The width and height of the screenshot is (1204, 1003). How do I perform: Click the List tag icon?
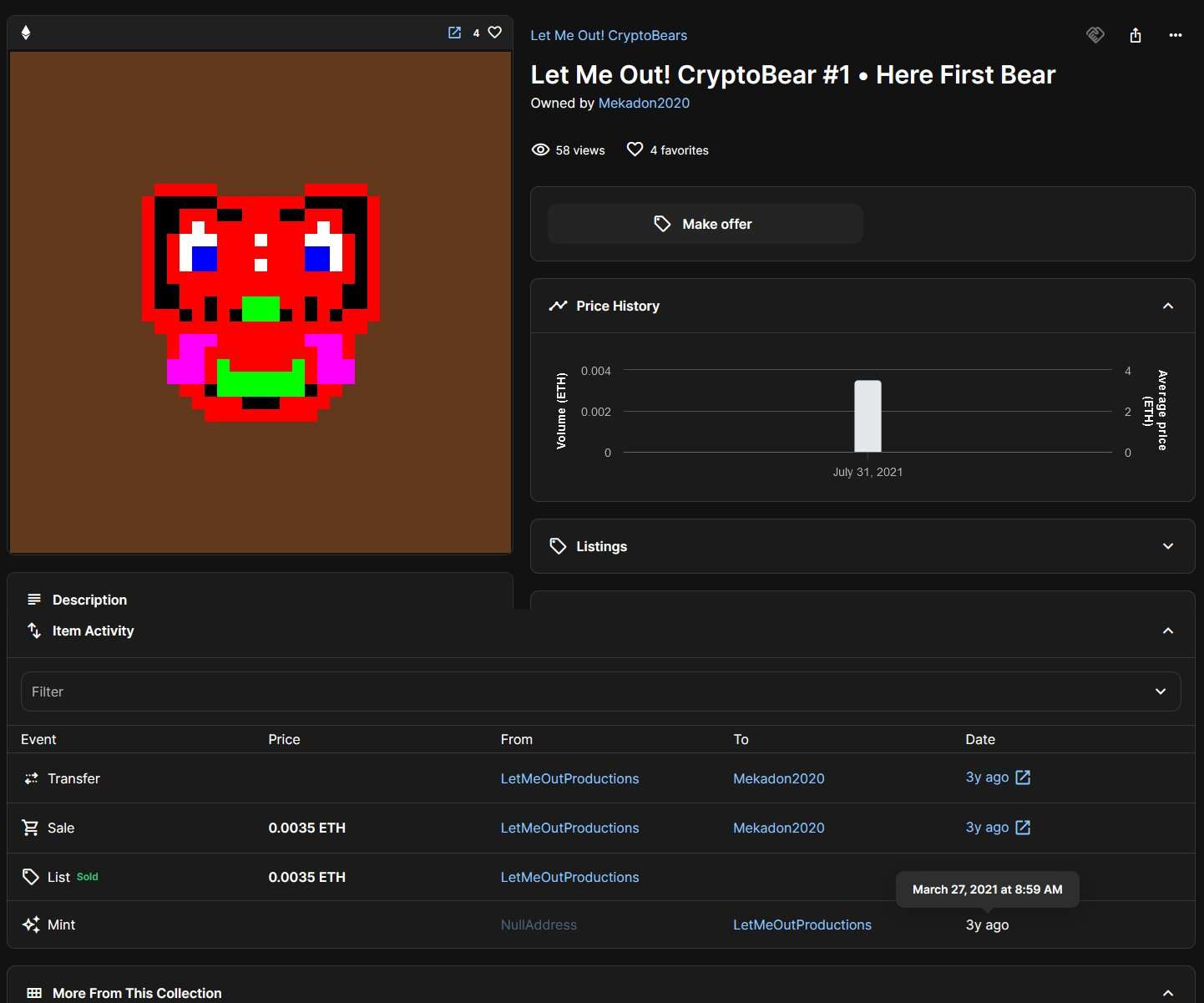[31, 877]
